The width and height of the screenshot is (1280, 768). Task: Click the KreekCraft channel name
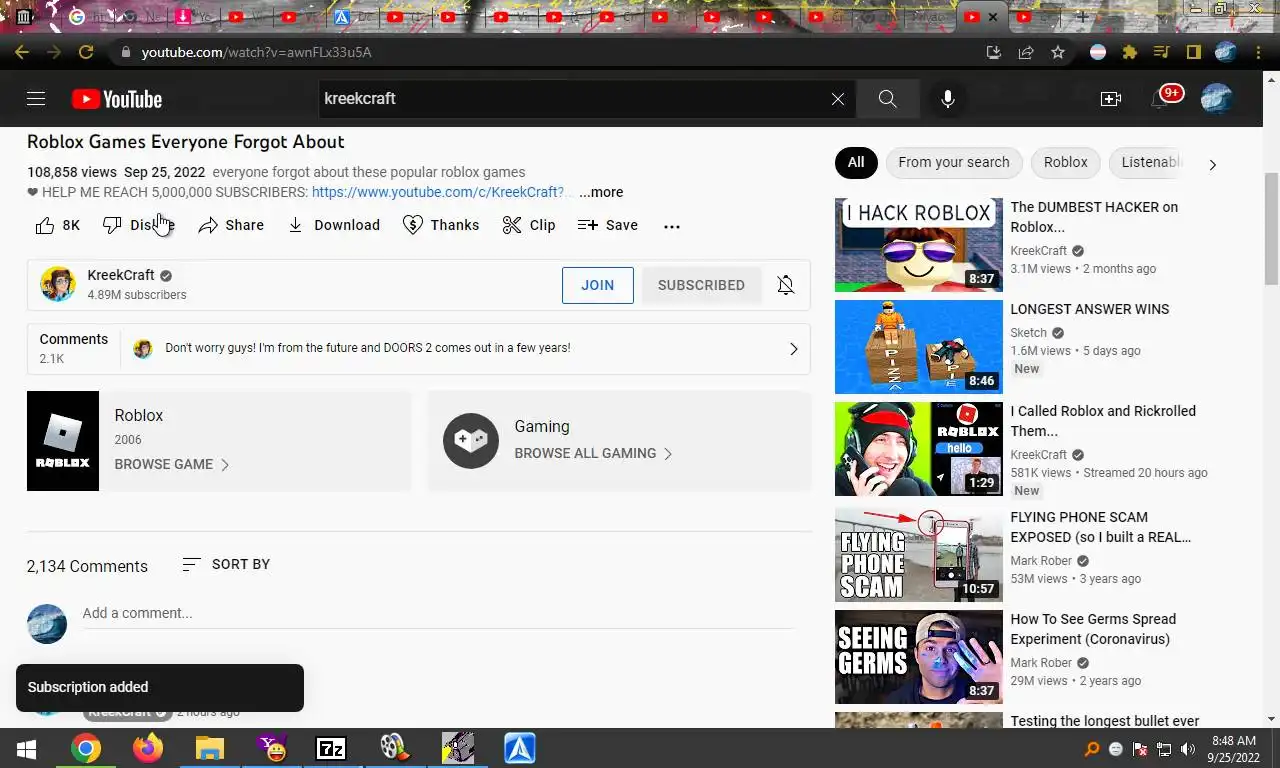tap(121, 275)
